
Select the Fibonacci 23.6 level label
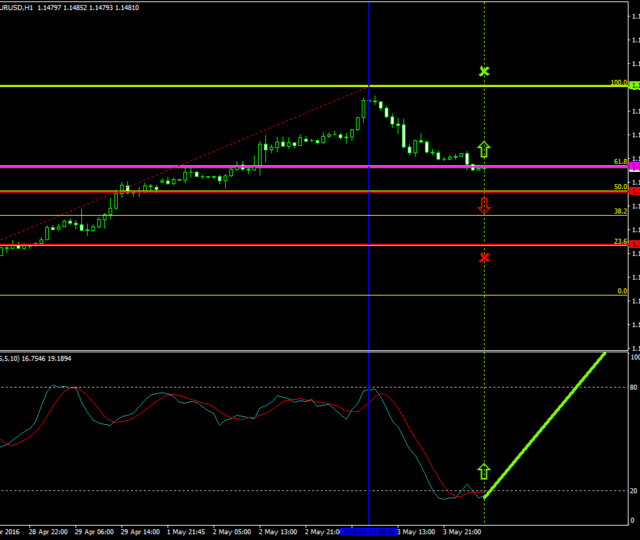[620, 241]
